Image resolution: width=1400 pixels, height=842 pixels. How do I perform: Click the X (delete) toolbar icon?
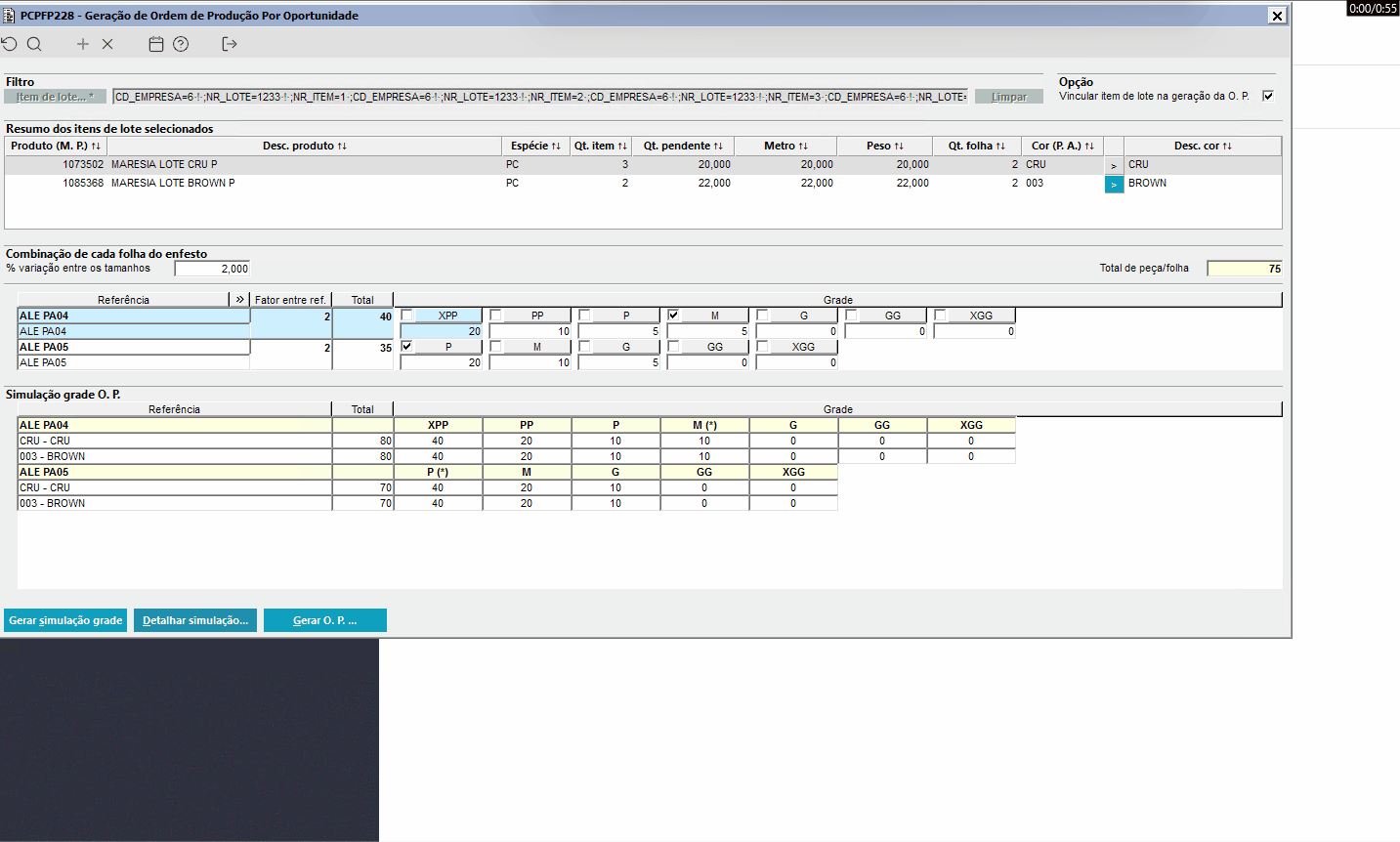pyautogui.click(x=107, y=44)
